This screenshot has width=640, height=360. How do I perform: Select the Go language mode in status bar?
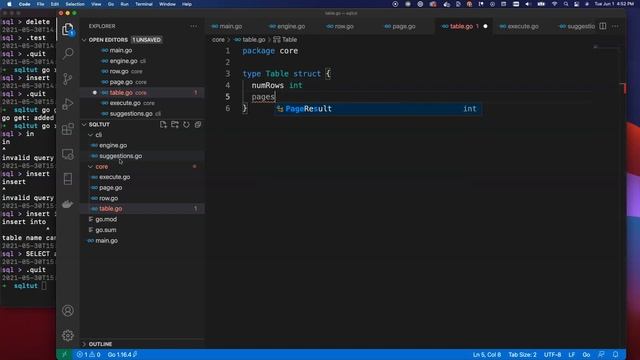[x=586, y=355]
